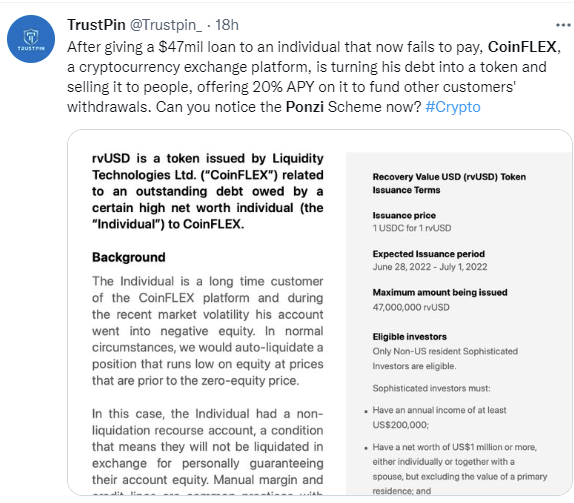Open the three-dot more options menu
This screenshot has width=574, height=503.
tap(563, 25)
